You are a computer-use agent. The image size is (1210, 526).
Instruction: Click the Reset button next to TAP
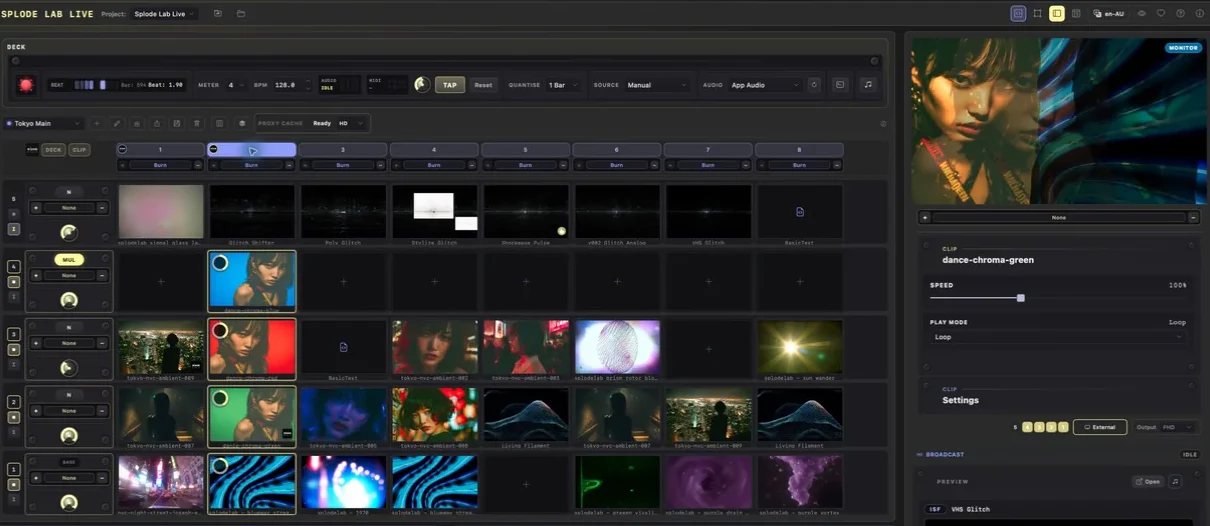pyautogui.click(x=483, y=85)
